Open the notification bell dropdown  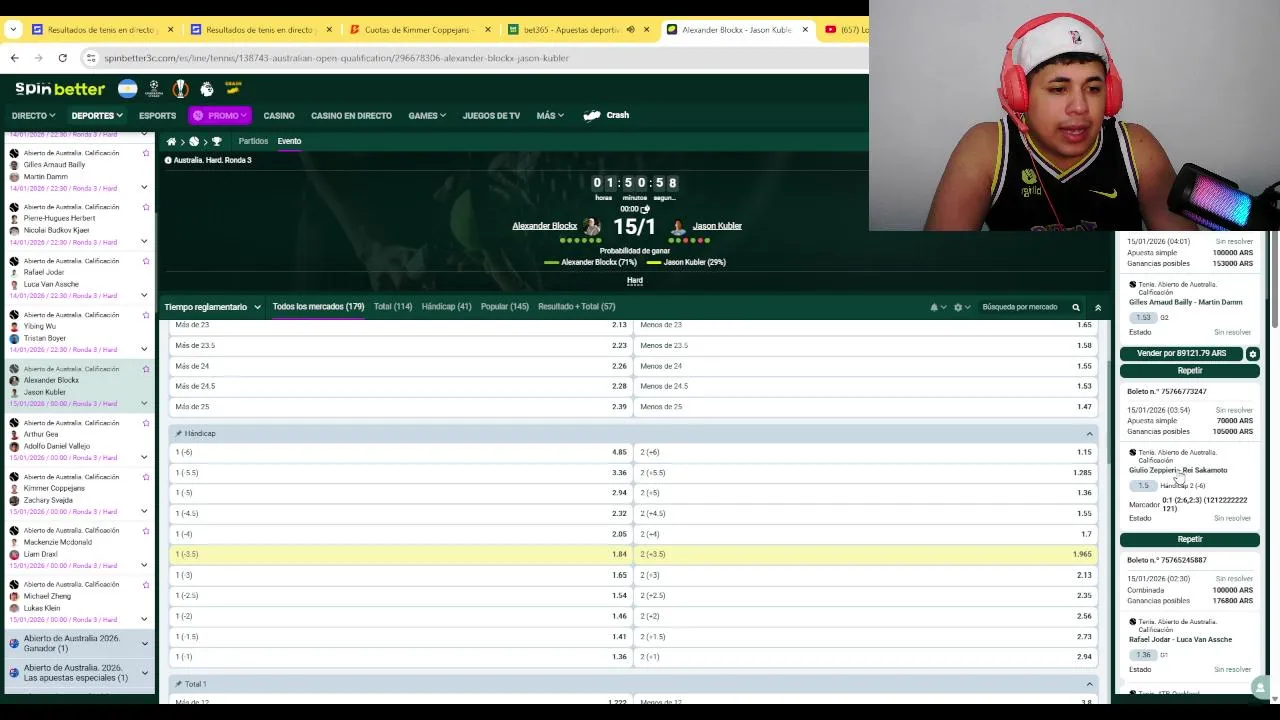click(938, 307)
